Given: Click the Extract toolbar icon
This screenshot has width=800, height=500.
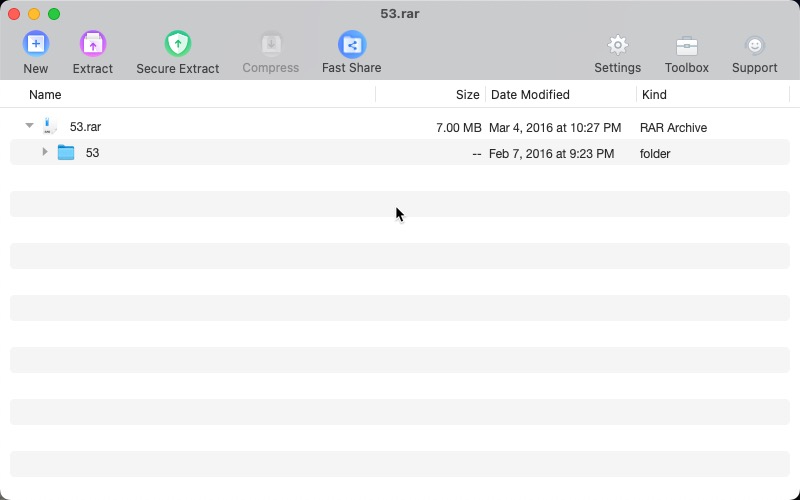Looking at the screenshot, I should coord(92,44).
